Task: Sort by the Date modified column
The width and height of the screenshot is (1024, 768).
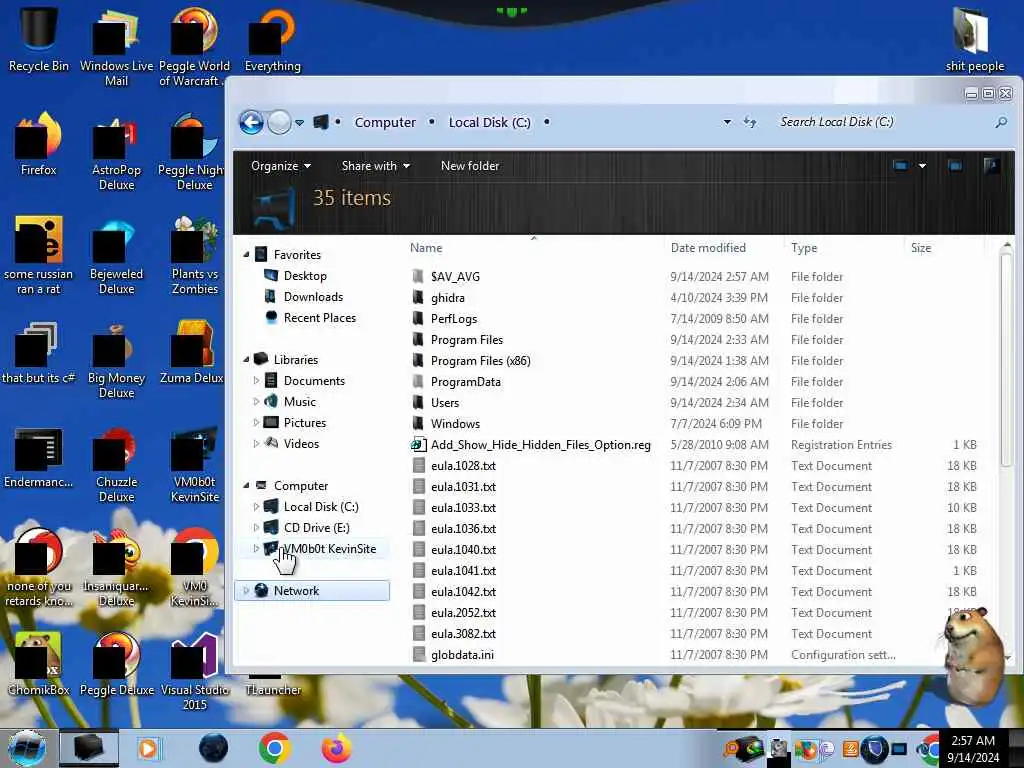Action: [708, 248]
